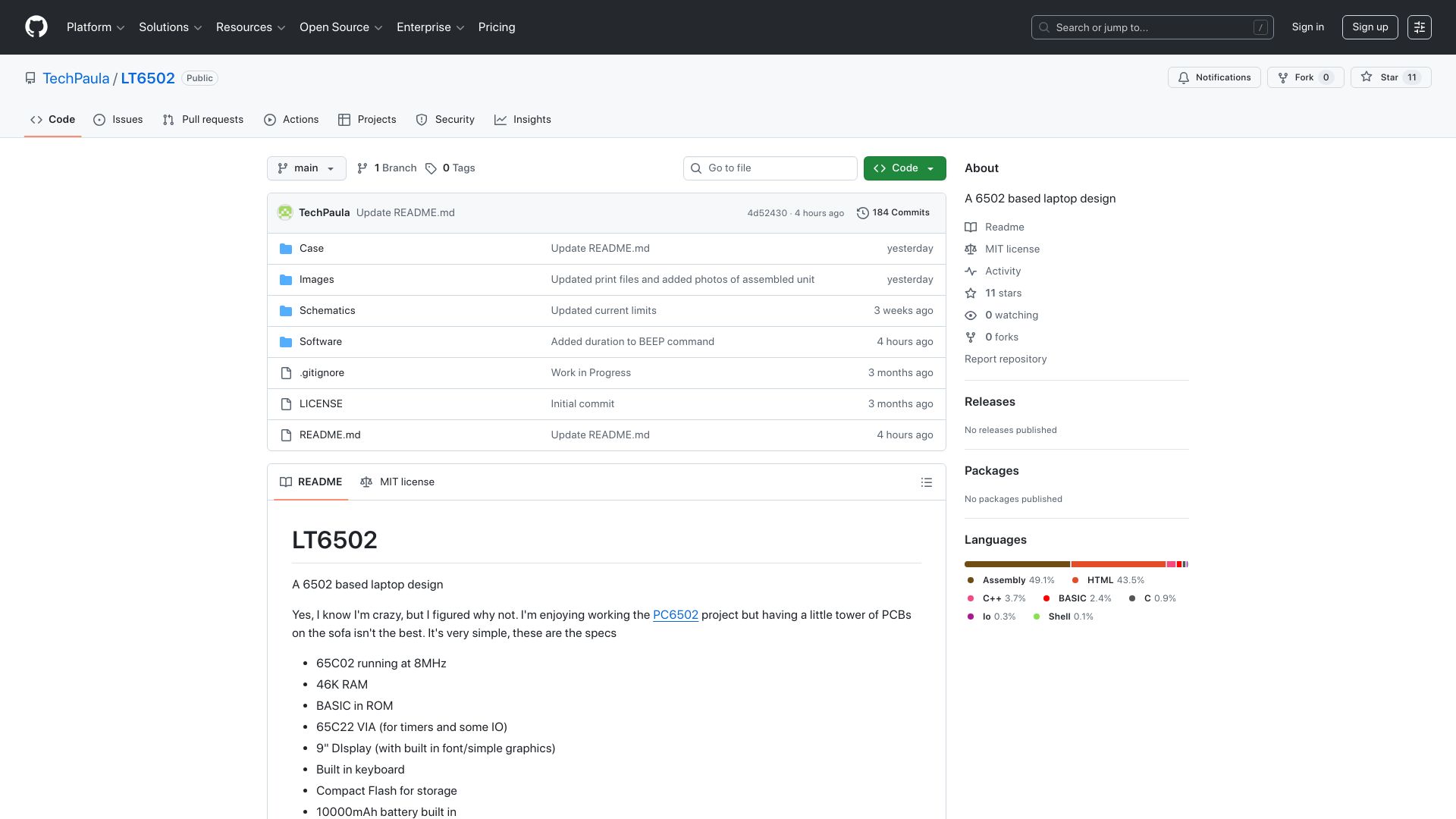
Task: Open the README outline list icon
Action: click(x=926, y=482)
